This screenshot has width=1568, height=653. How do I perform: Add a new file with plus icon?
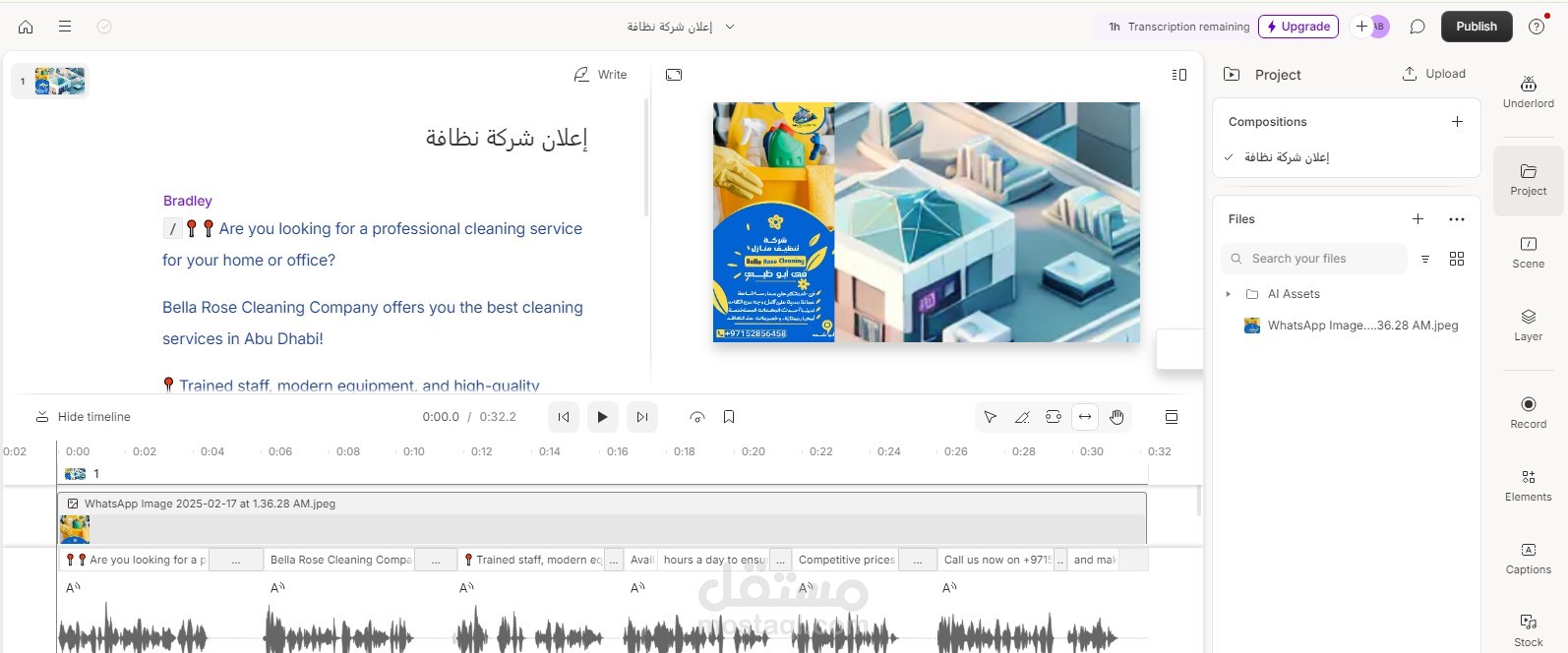tap(1417, 219)
